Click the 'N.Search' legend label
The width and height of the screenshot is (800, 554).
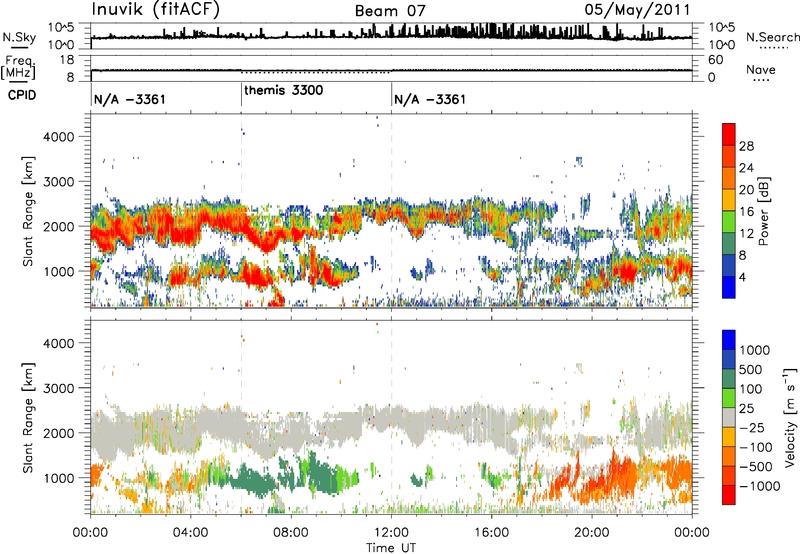tap(772, 37)
